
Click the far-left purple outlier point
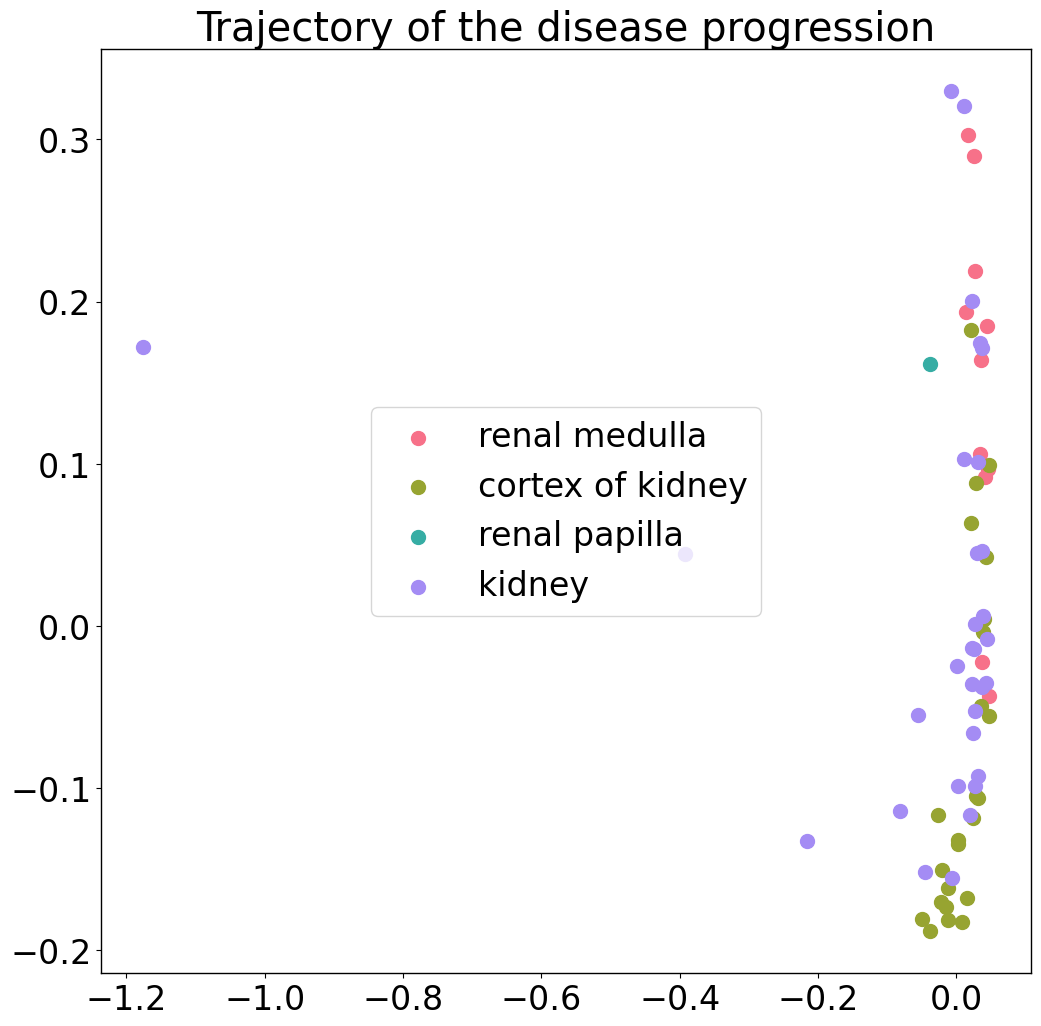(x=143, y=347)
